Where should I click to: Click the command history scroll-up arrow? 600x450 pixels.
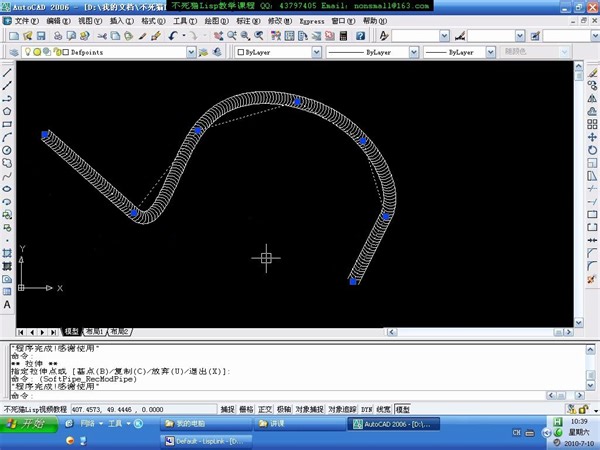click(x=590, y=349)
